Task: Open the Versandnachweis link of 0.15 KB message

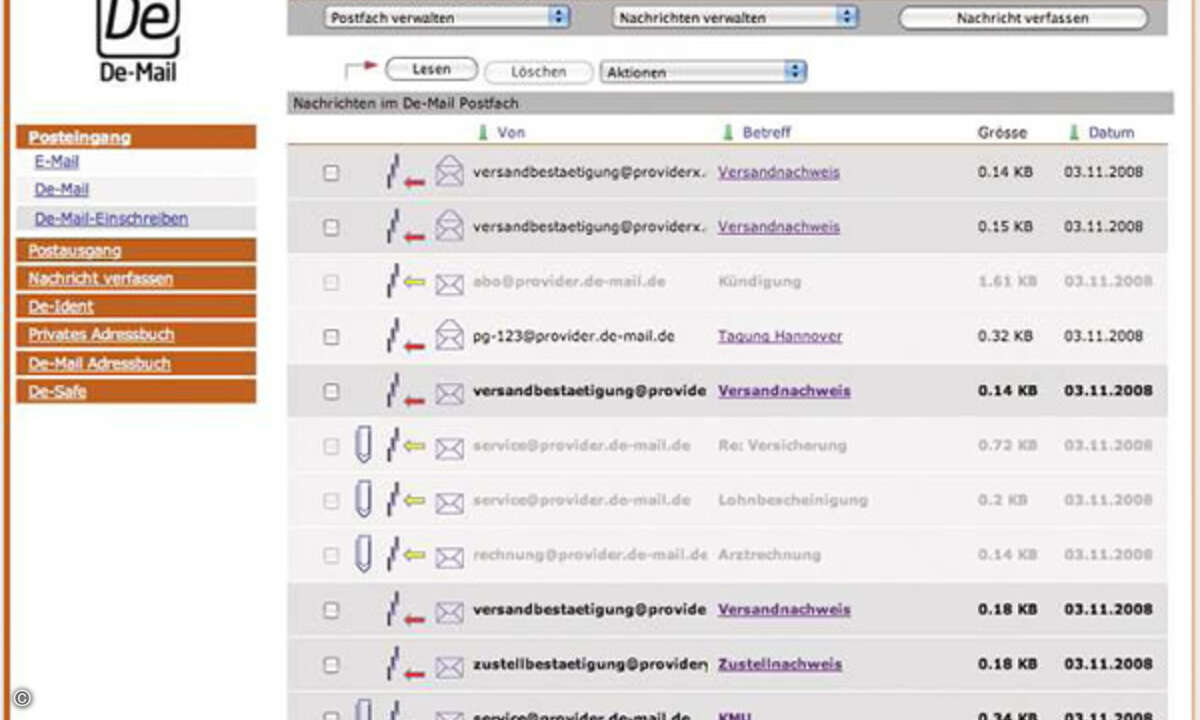Action: [779, 227]
